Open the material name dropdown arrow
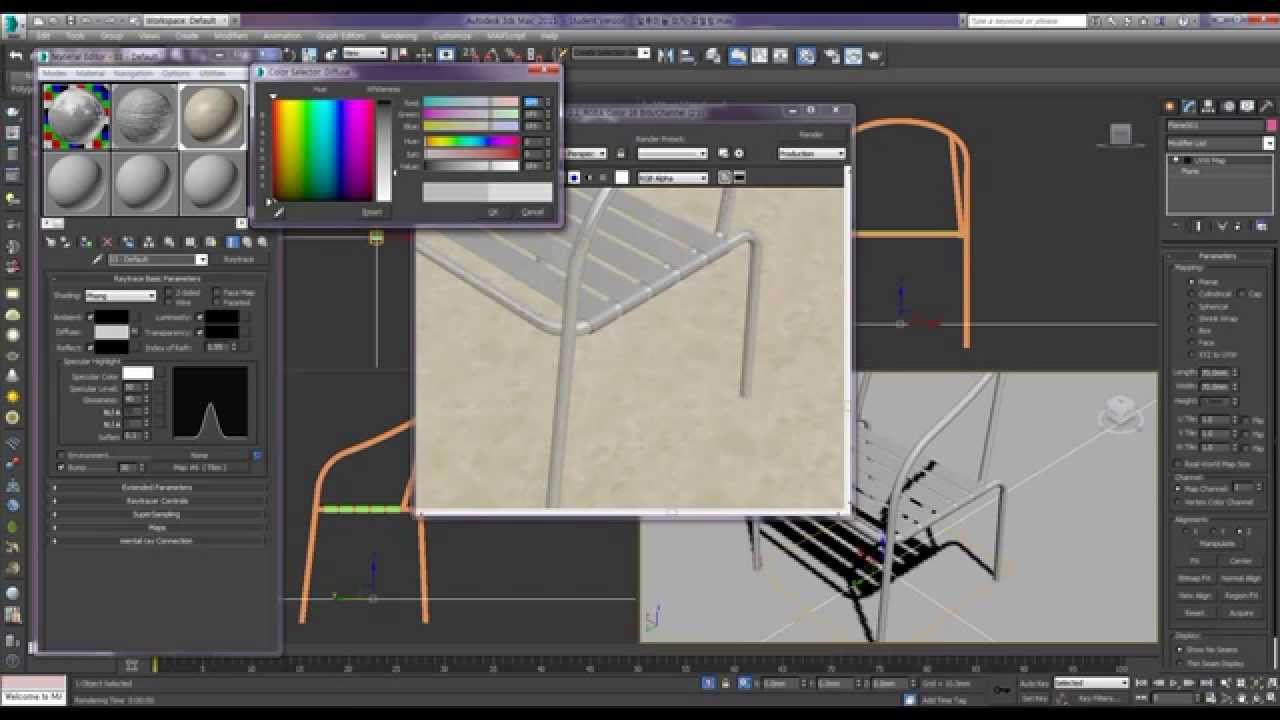This screenshot has height=720, width=1280. [x=201, y=259]
